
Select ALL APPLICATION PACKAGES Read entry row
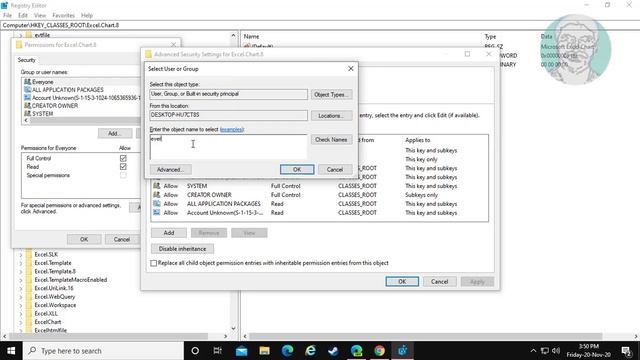click(x=319, y=204)
